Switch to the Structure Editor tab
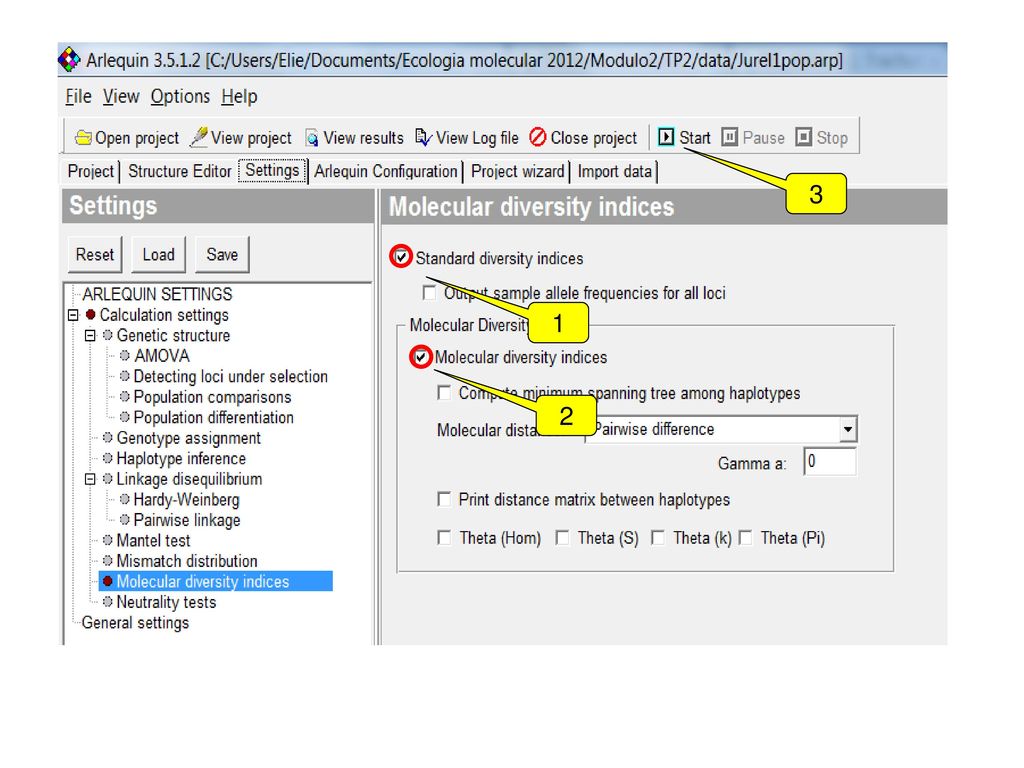This screenshot has height=768, width=1024. coord(180,171)
